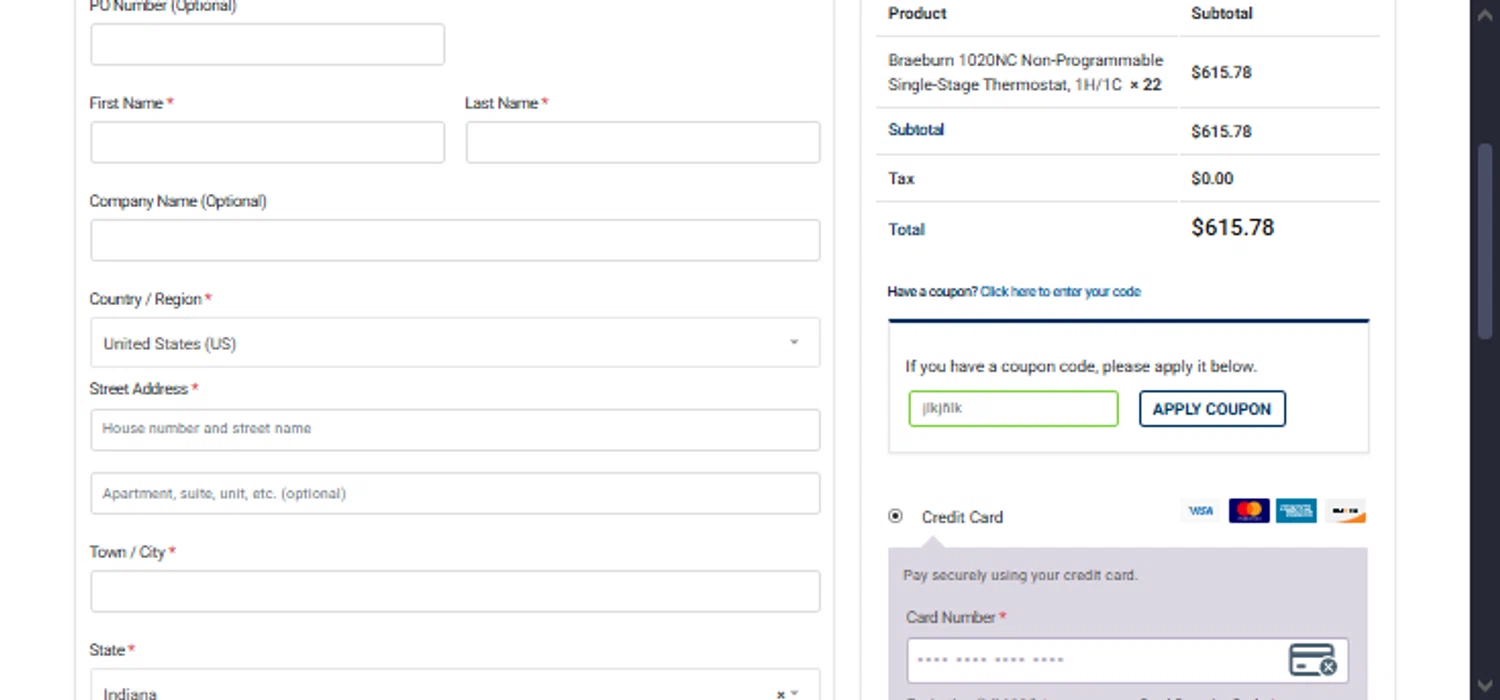Screen dimensions: 1500x700
Task: Click the Total row label
Action: (x=906, y=229)
